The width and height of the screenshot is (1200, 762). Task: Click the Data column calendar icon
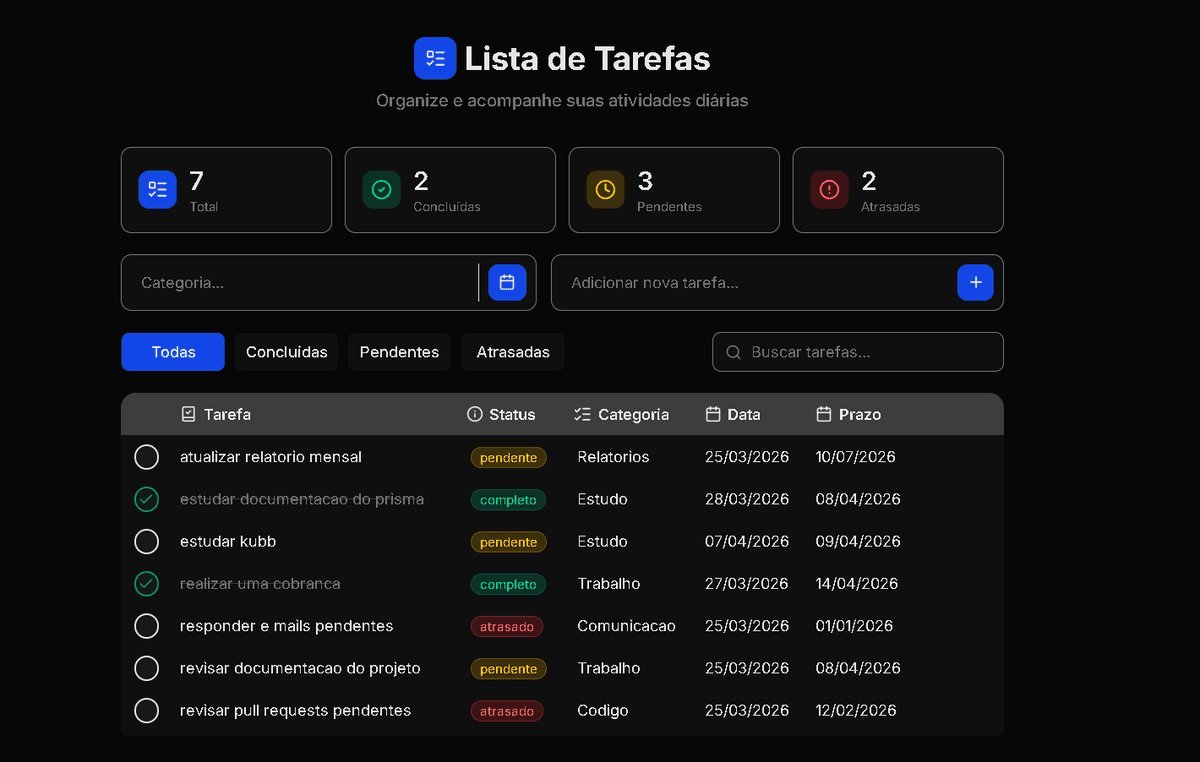[713, 414]
